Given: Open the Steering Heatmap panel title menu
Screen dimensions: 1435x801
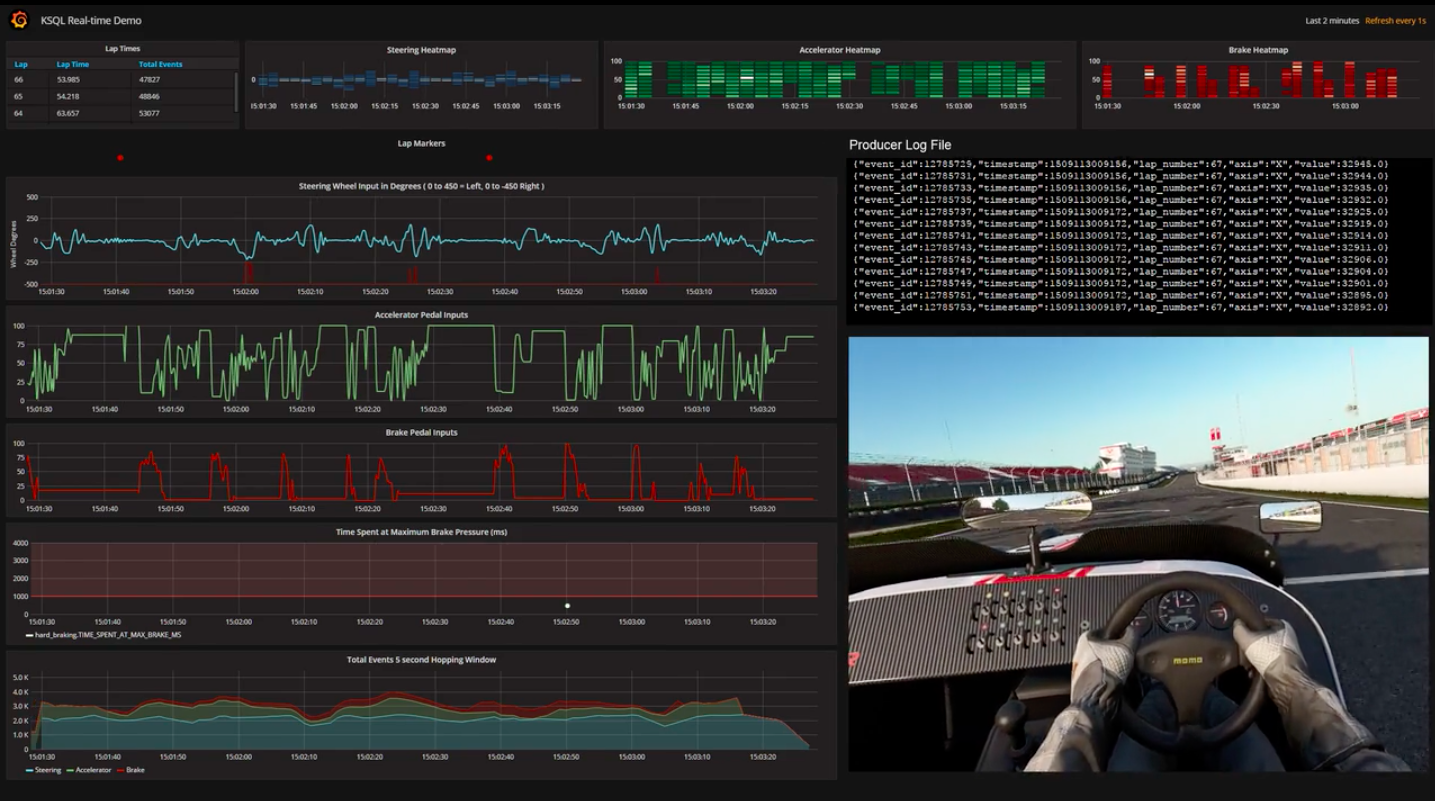Looking at the screenshot, I should click(x=422, y=50).
